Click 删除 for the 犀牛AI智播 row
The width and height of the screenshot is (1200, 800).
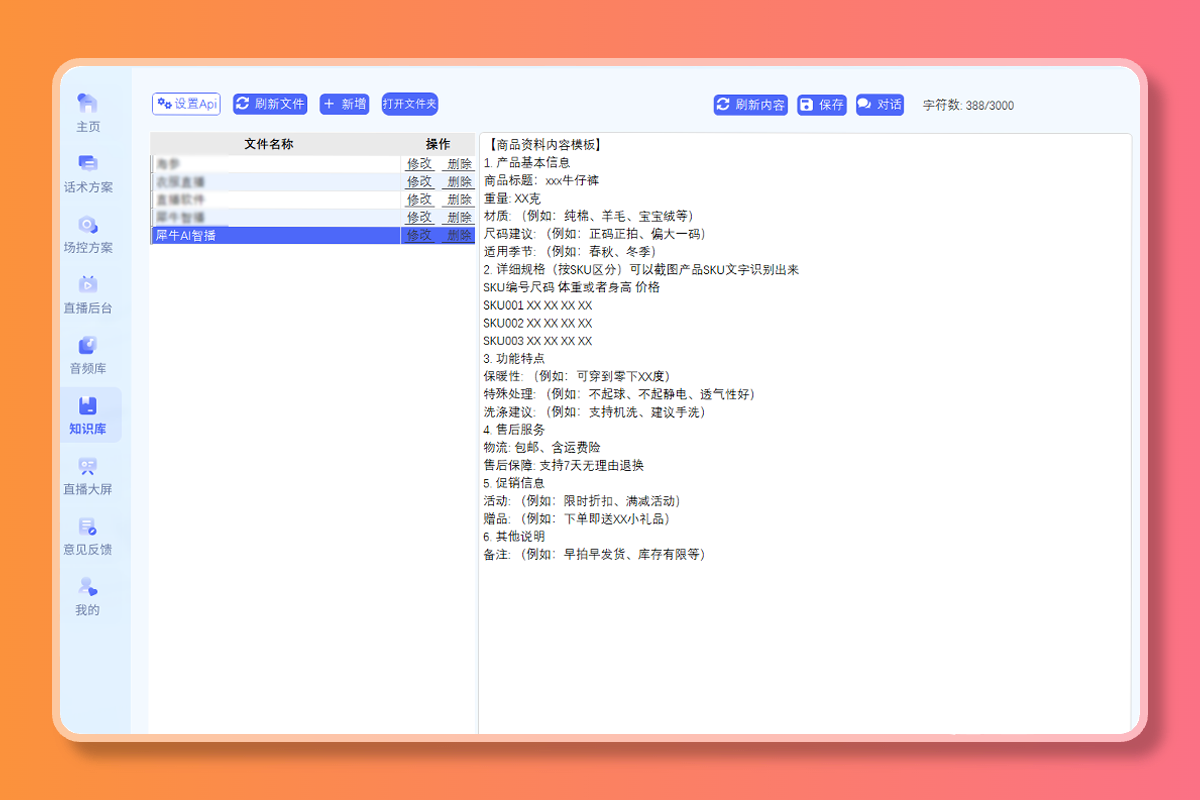pos(459,236)
